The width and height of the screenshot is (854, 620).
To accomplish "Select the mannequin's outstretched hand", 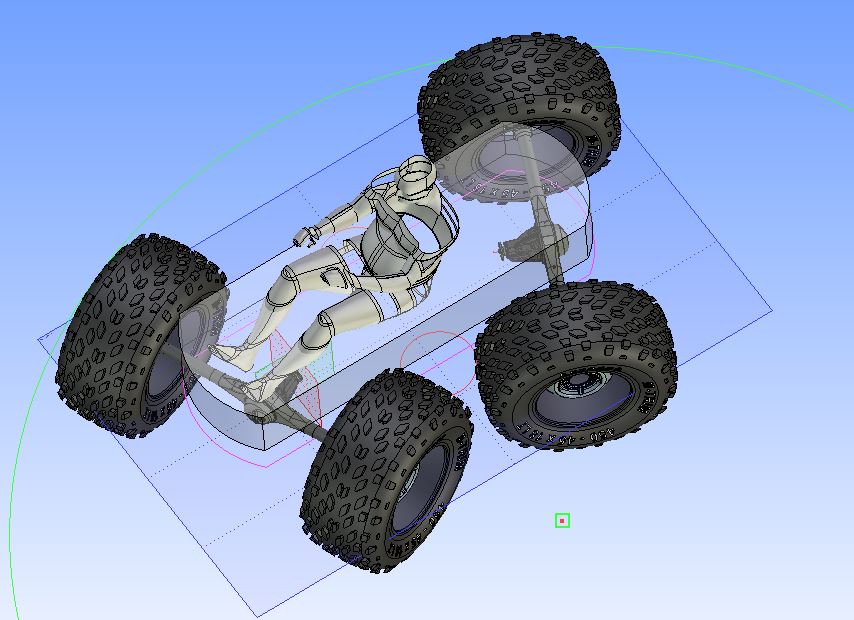I will (303, 238).
